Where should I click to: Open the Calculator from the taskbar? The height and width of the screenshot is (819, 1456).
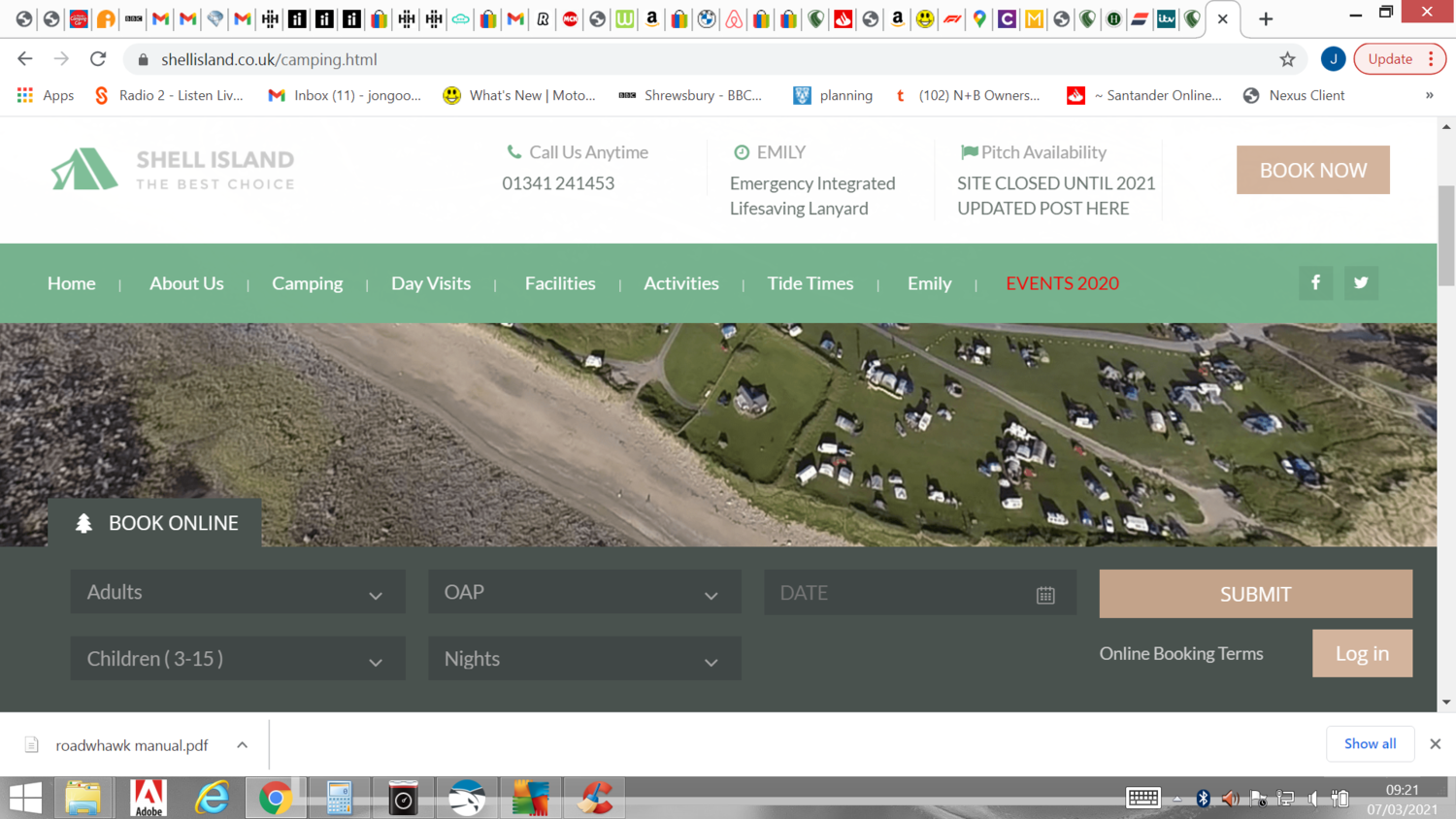coord(339,798)
